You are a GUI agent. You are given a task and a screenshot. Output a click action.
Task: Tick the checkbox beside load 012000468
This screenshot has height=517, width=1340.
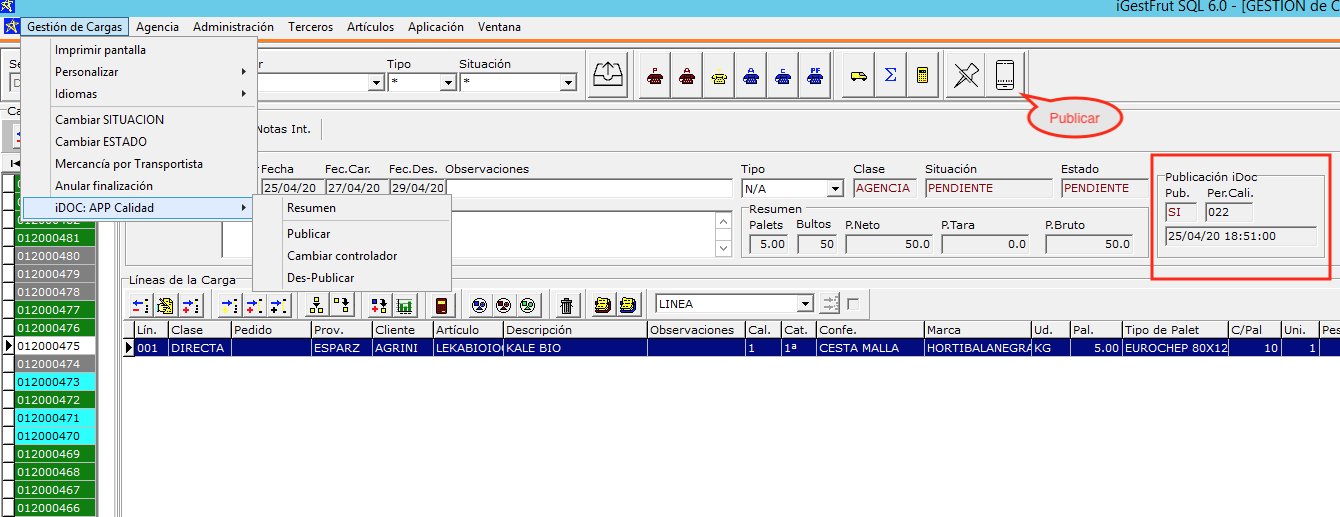(x=8, y=472)
